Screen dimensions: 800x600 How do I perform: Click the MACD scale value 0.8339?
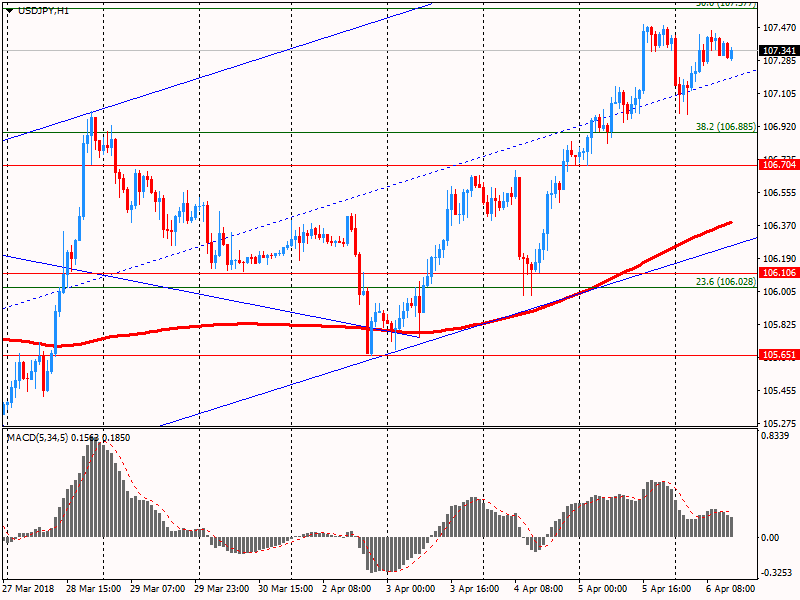[x=775, y=436]
